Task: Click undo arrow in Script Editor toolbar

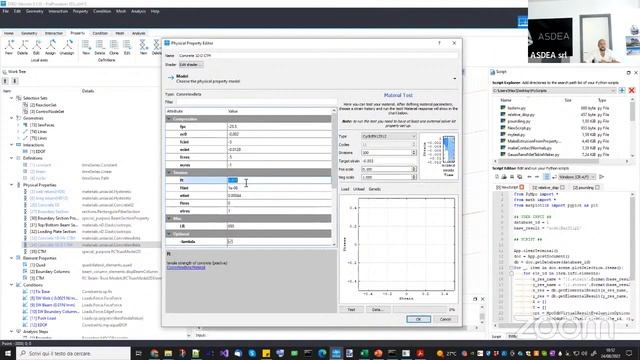Action: click(x=529, y=177)
